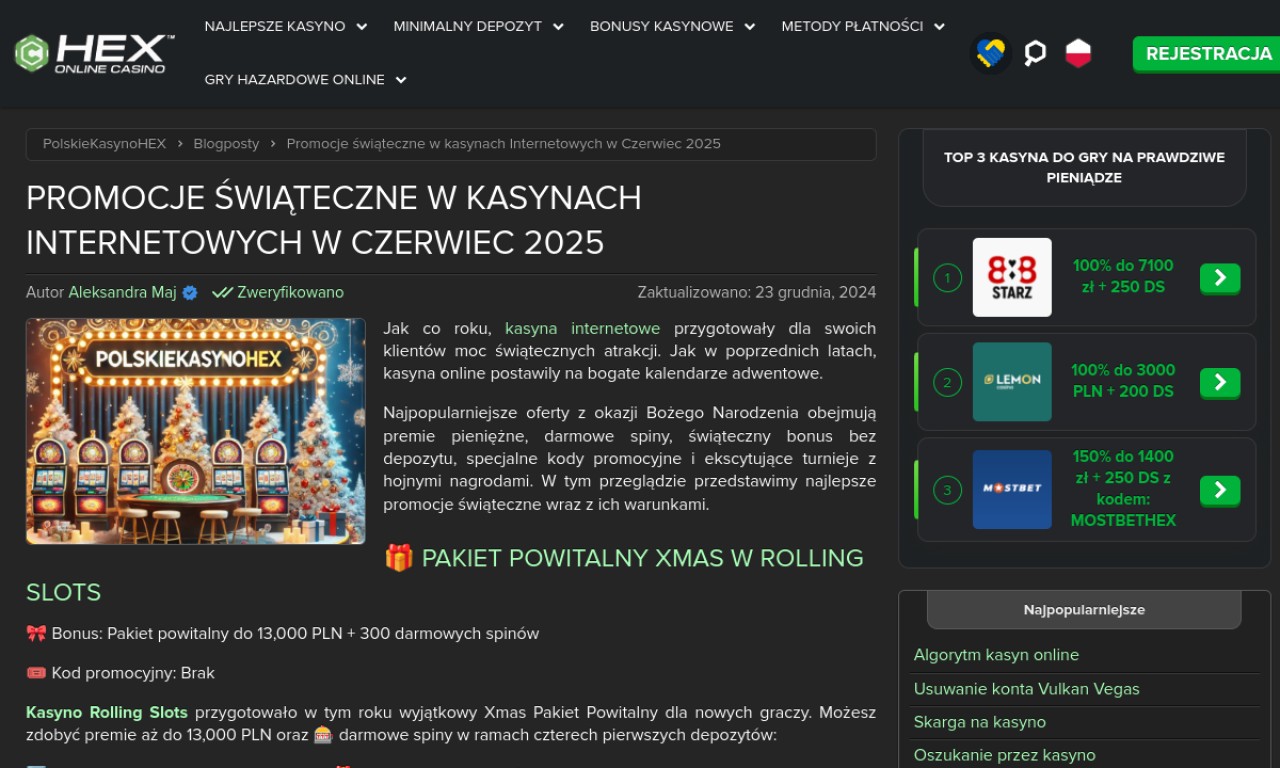The image size is (1280, 768).
Task: Open the Najlepsze Kasyno menu item
Action: 275,27
